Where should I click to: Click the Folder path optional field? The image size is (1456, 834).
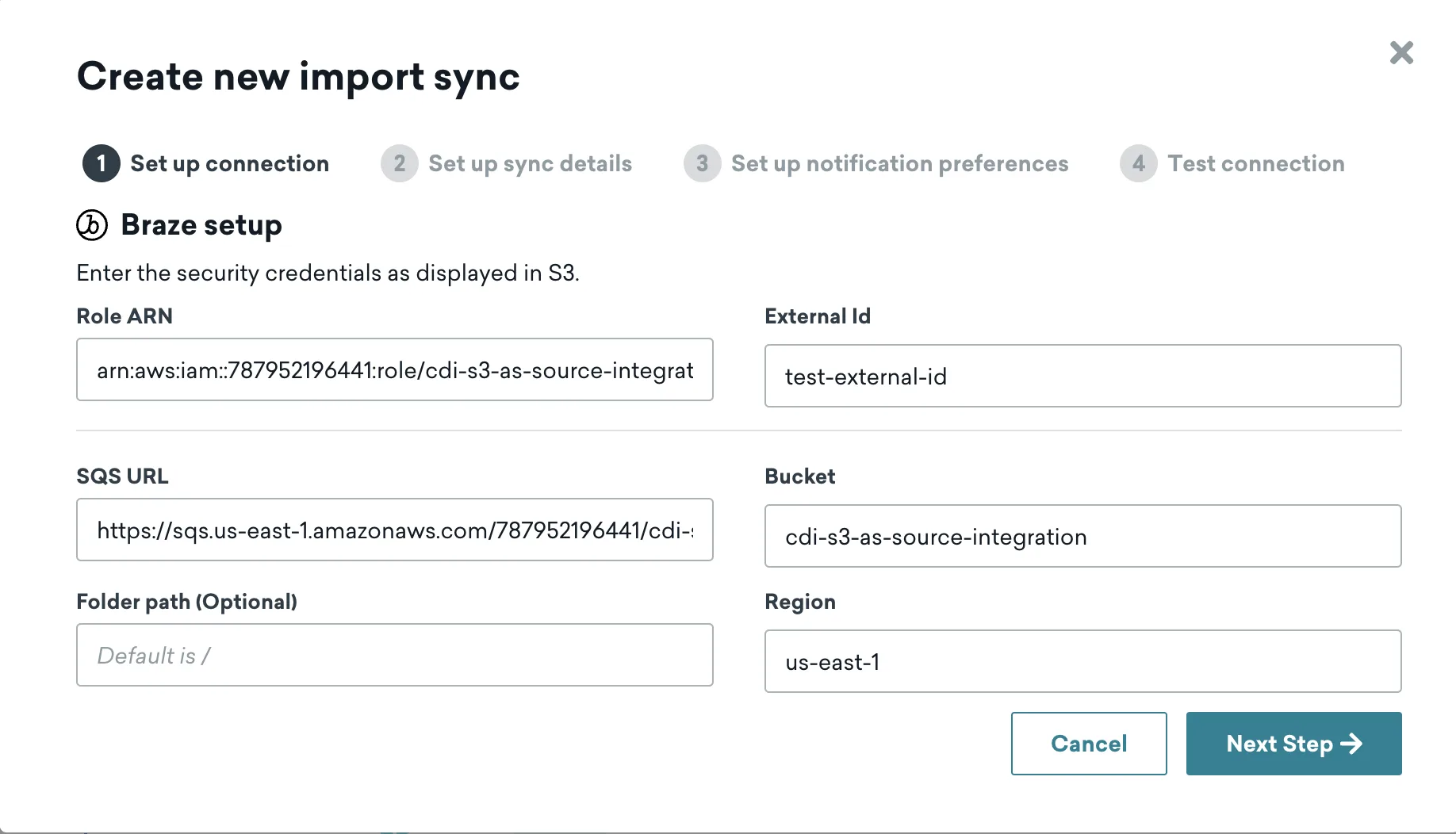pos(394,655)
